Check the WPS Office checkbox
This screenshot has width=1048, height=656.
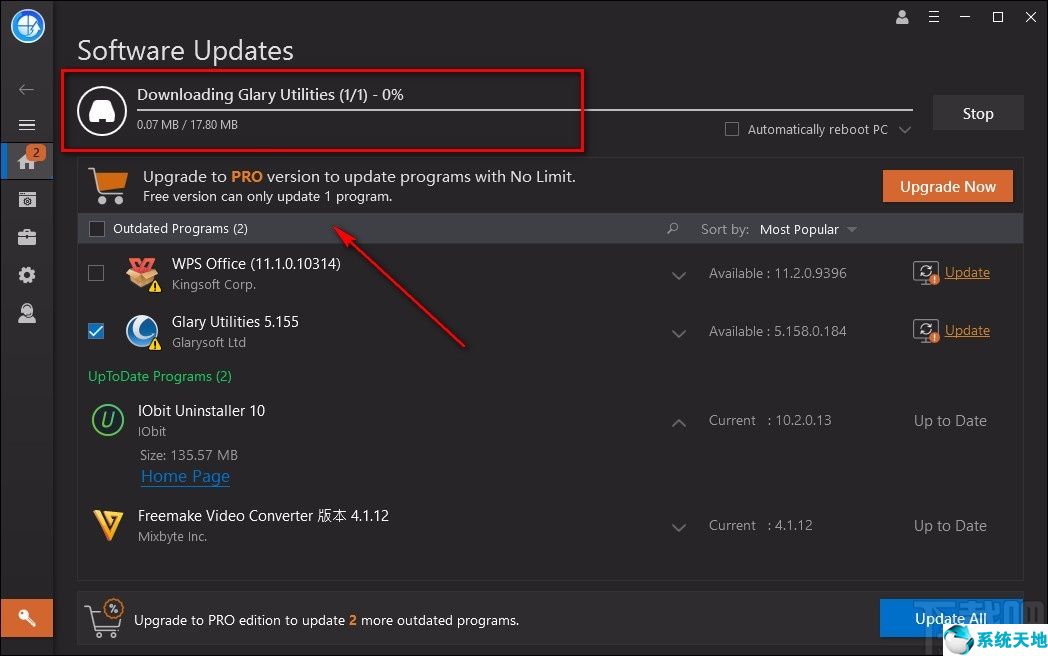tap(96, 273)
